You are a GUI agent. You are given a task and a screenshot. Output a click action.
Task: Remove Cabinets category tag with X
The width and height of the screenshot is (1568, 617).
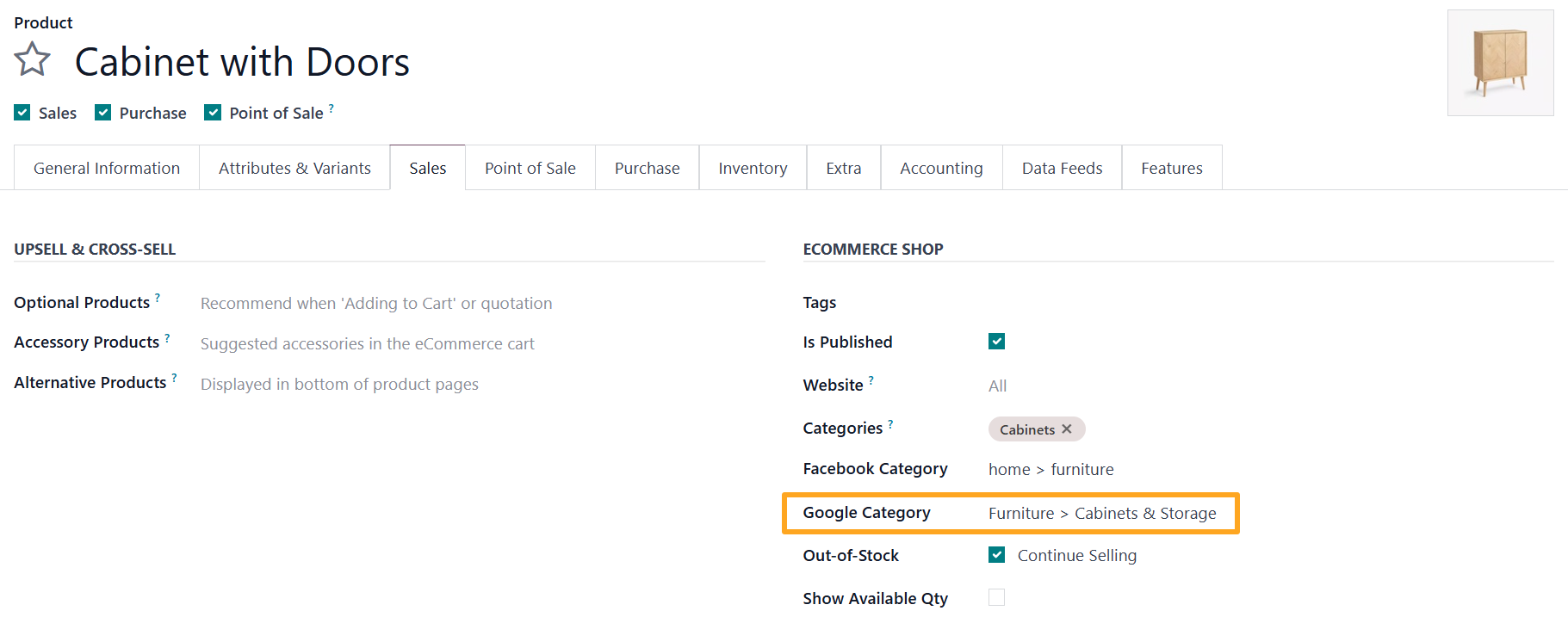(1067, 429)
